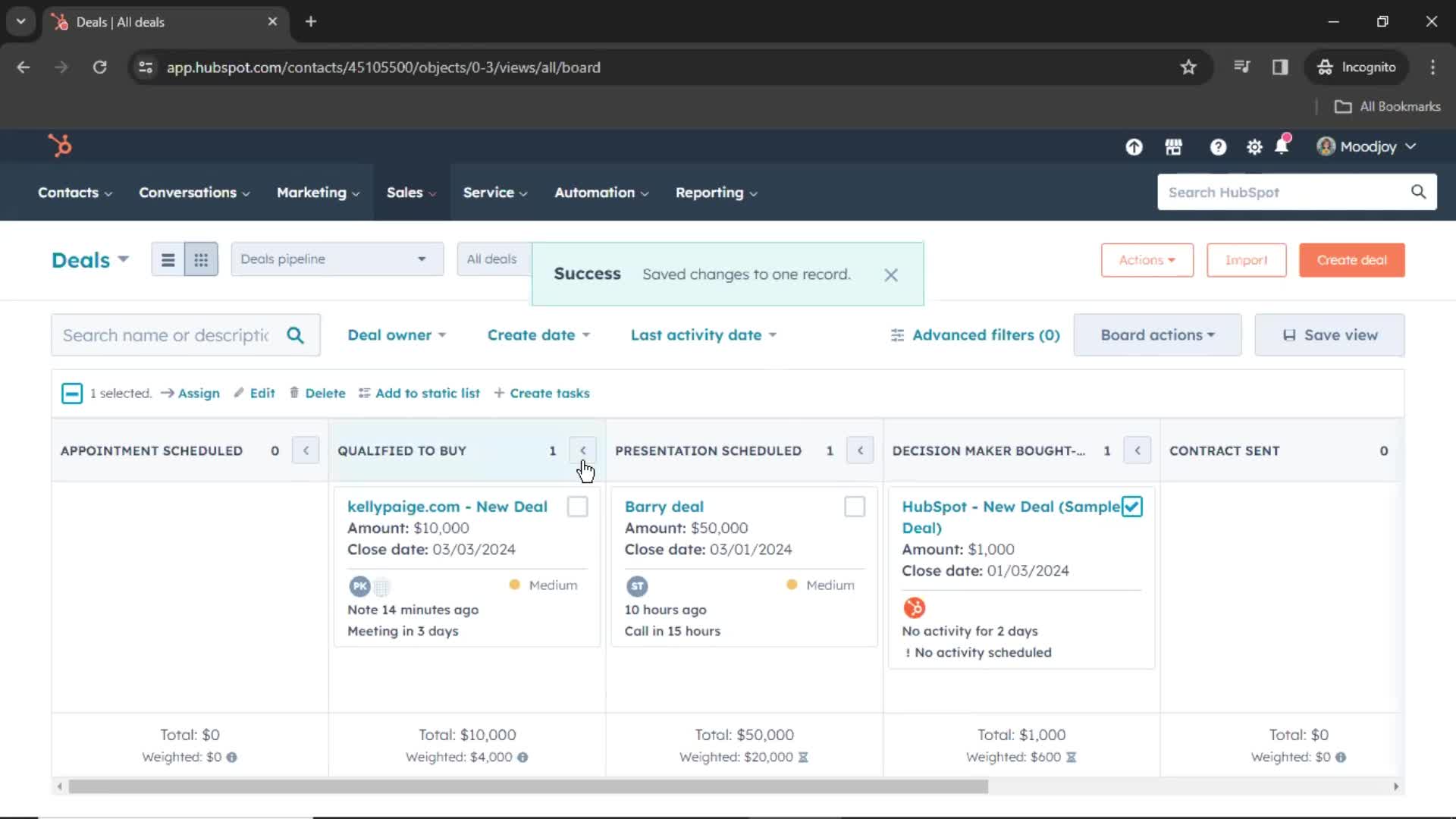Click the Import button
Image resolution: width=1456 pixels, height=819 pixels.
coord(1246,259)
